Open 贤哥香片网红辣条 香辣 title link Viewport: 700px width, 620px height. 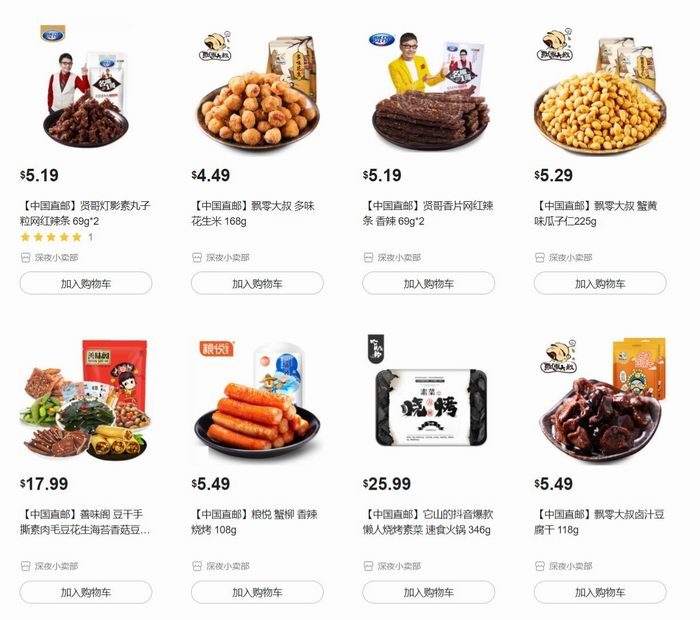click(428, 213)
